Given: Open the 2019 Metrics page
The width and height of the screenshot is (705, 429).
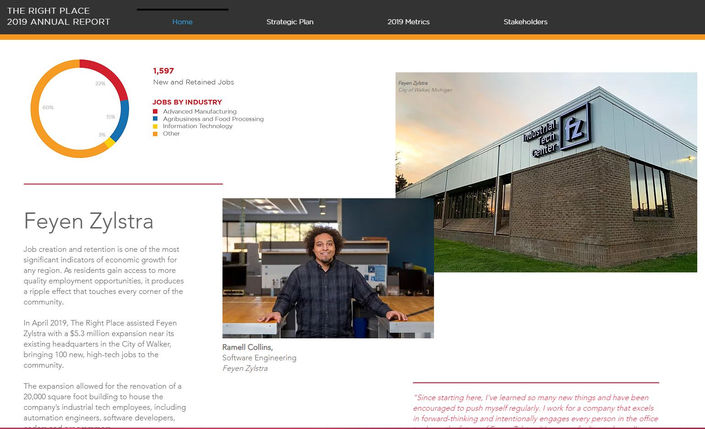Looking at the screenshot, I should click(408, 22).
